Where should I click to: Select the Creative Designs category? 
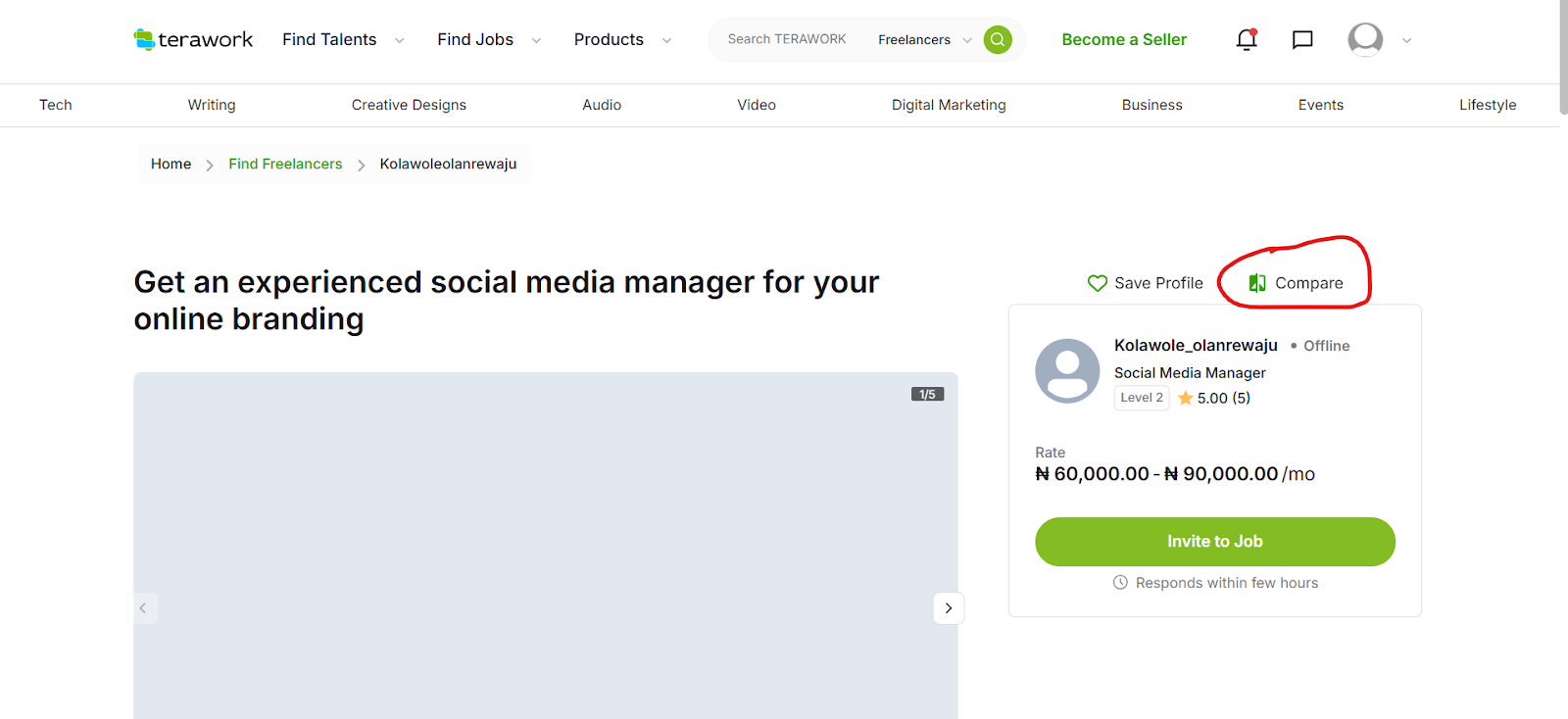409,105
